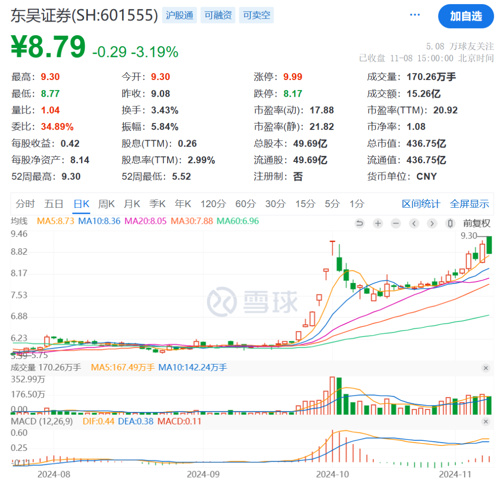
Task: Click the 跌停 8.17 value
Action: [293, 94]
